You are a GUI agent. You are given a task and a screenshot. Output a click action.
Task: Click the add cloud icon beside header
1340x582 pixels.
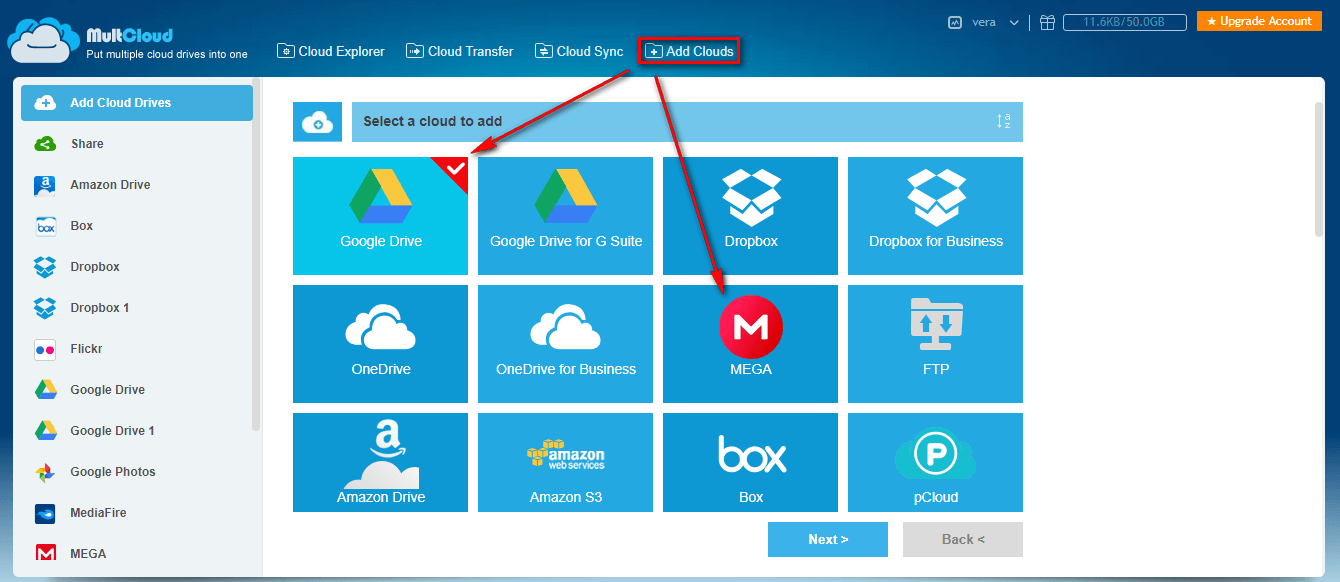point(317,122)
